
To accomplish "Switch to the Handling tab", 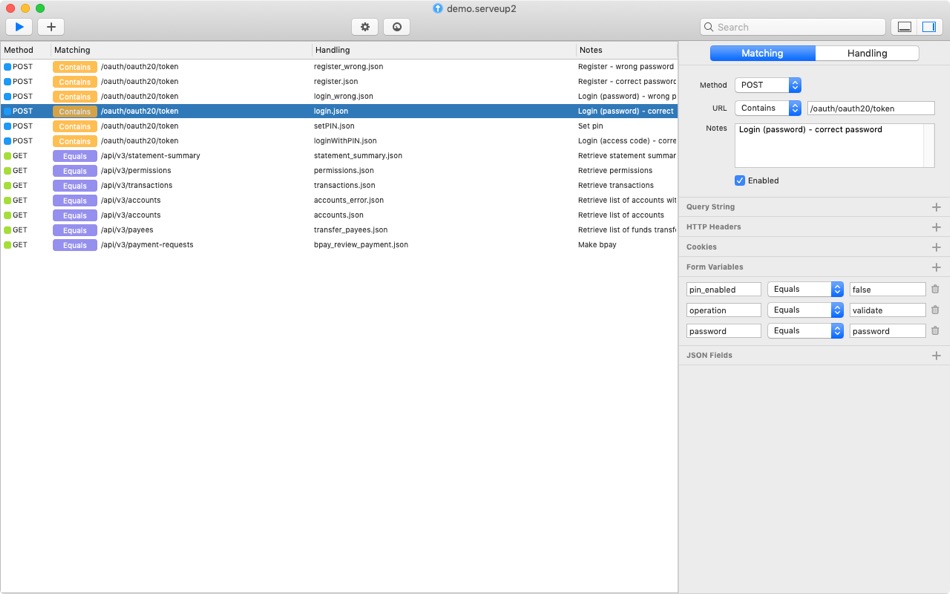I will (867, 53).
